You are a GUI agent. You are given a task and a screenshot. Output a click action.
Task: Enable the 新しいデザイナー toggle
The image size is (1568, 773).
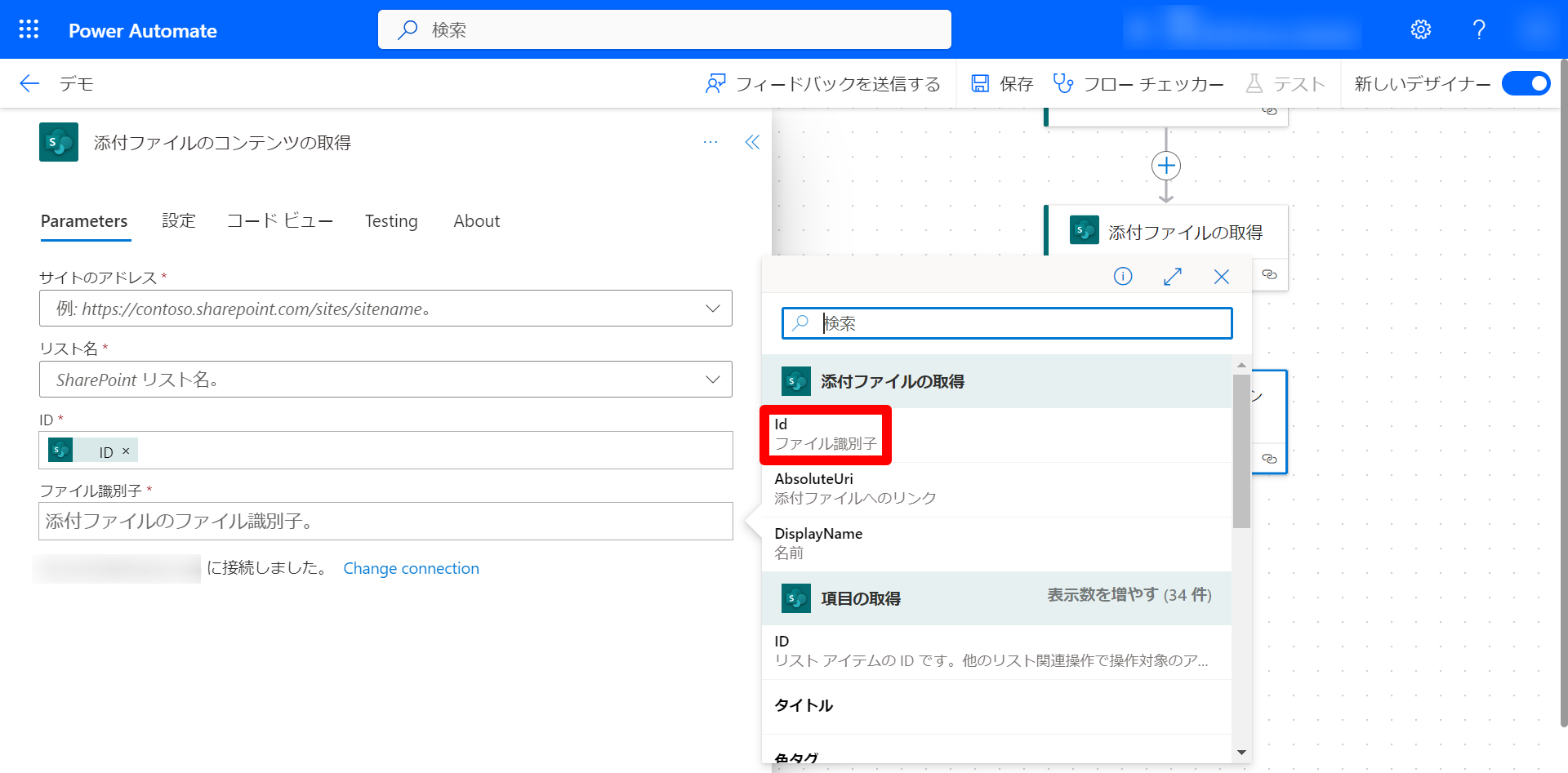point(1526,83)
